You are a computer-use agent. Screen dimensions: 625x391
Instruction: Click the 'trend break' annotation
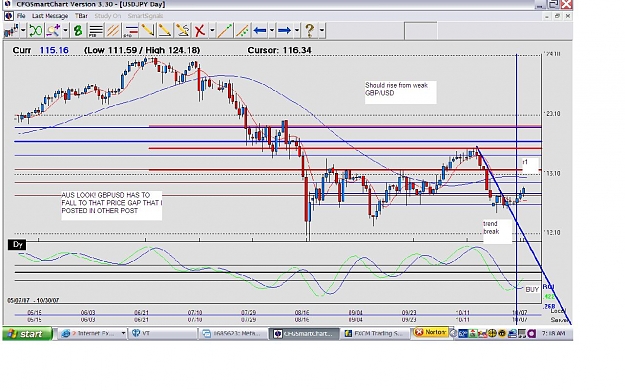pos(497,231)
